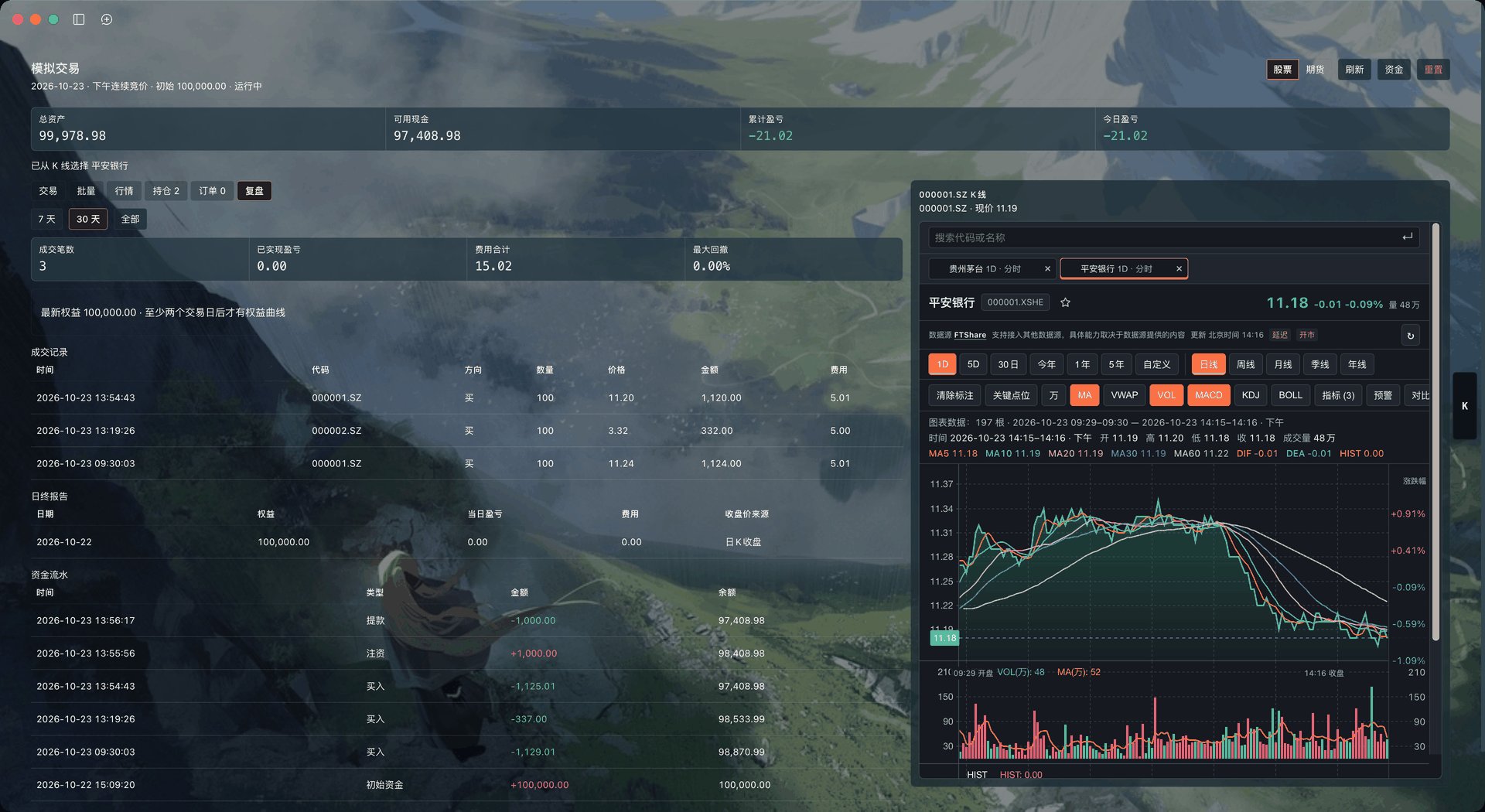
Task: Open the 指标 (3) indicators menu
Action: (x=1338, y=395)
